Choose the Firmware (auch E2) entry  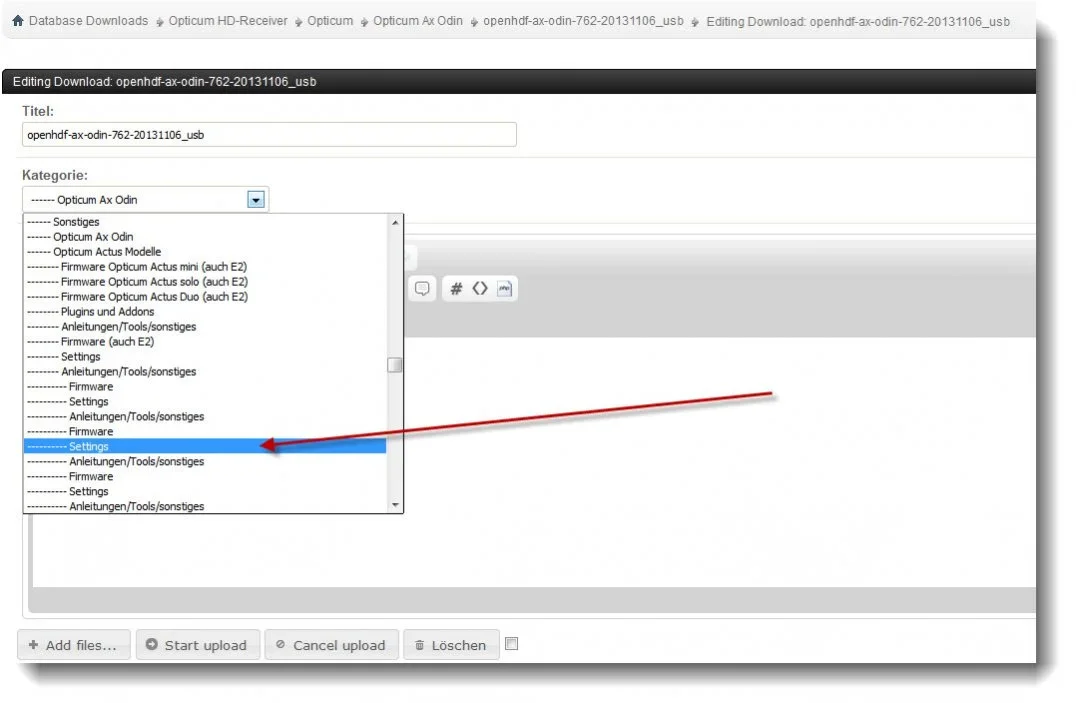(205, 342)
